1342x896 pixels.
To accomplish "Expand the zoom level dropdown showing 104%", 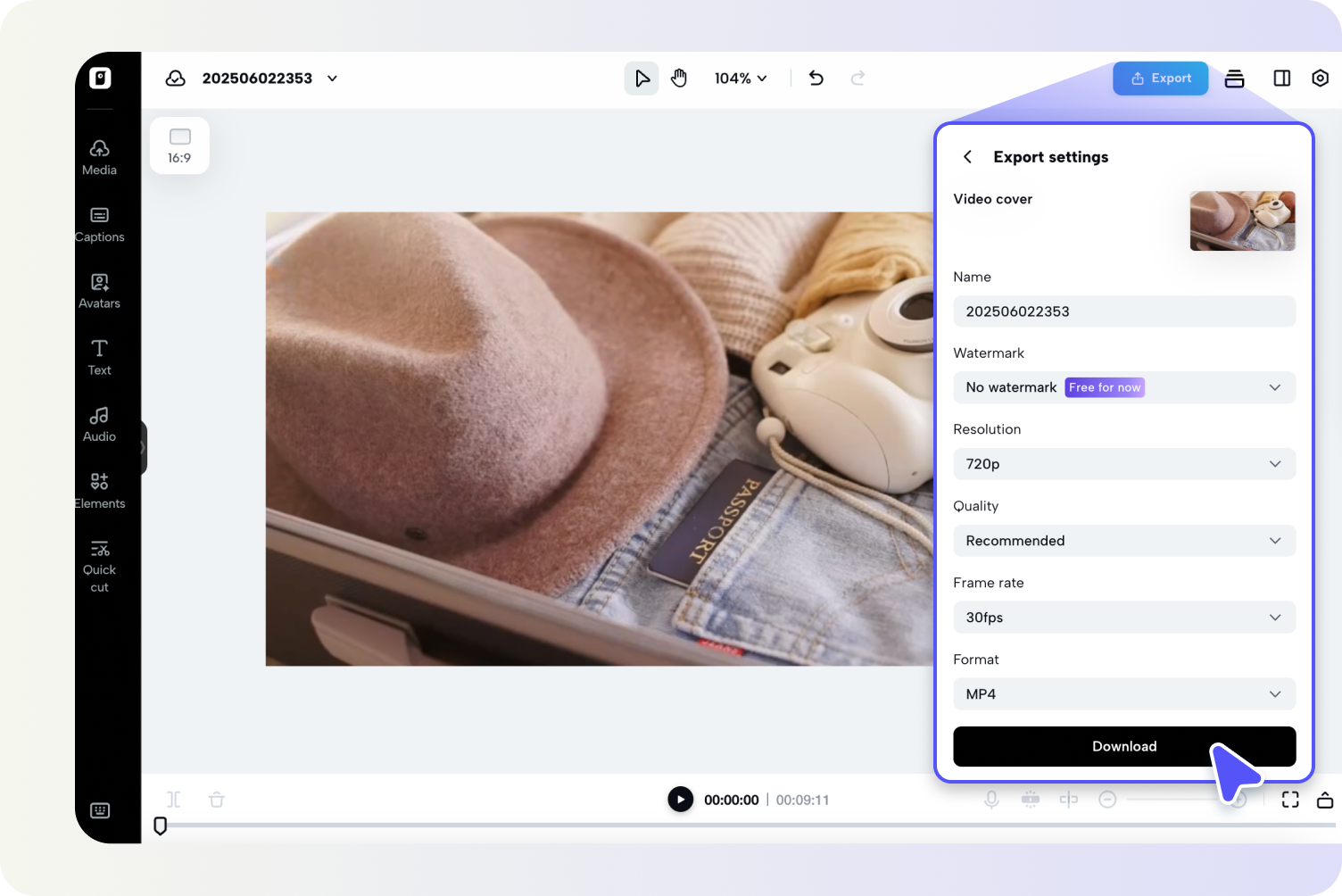I will click(741, 78).
